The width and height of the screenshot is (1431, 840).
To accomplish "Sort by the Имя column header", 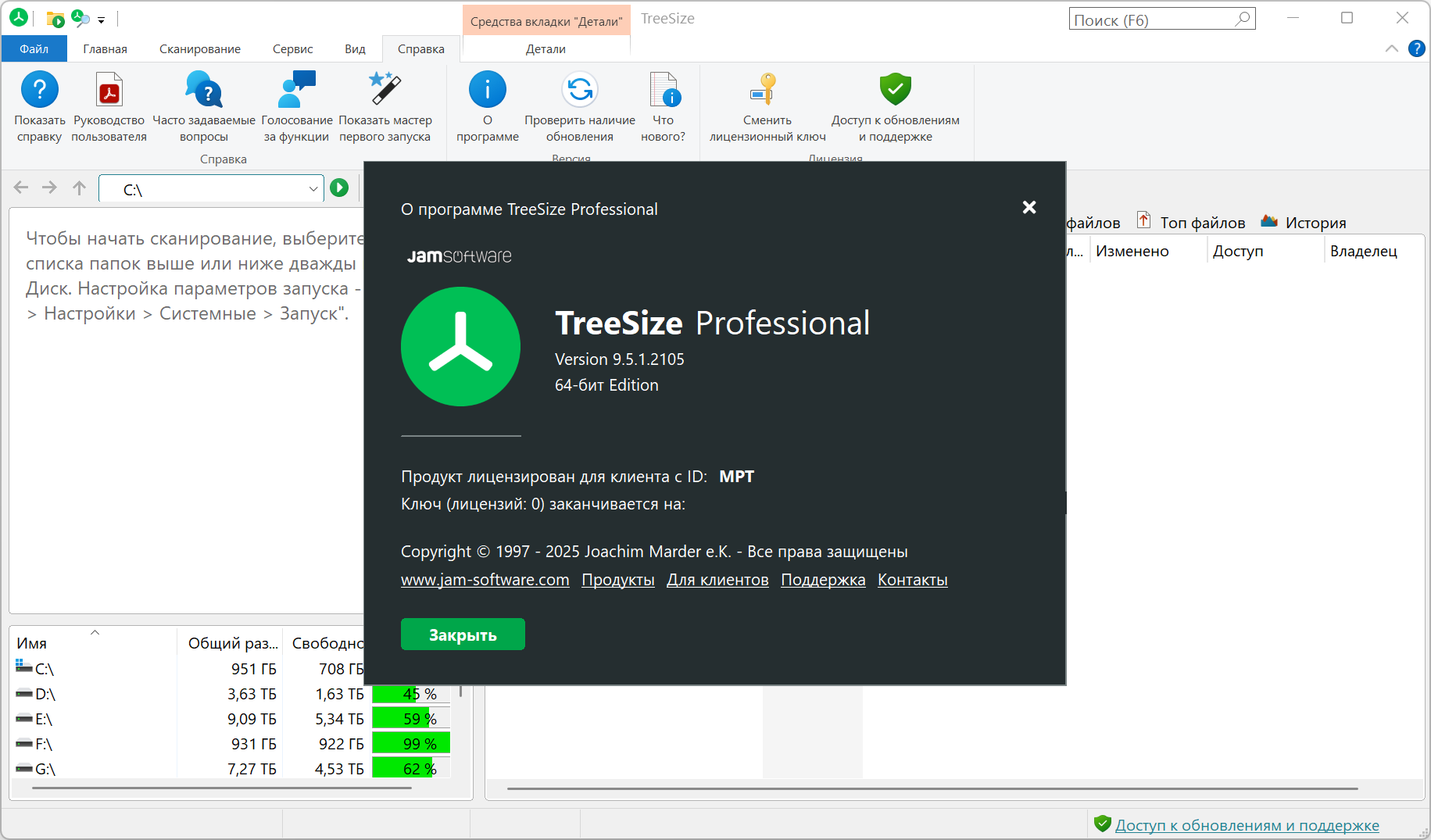I will point(94,643).
